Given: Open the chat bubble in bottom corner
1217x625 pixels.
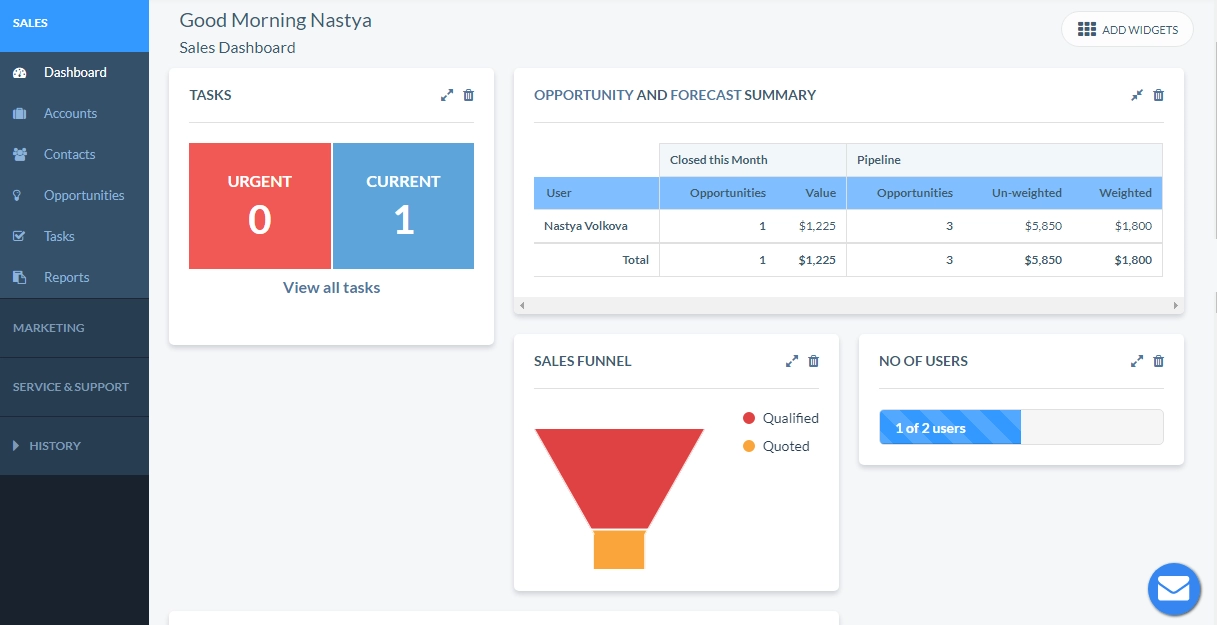Looking at the screenshot, I should (1173, 589).
